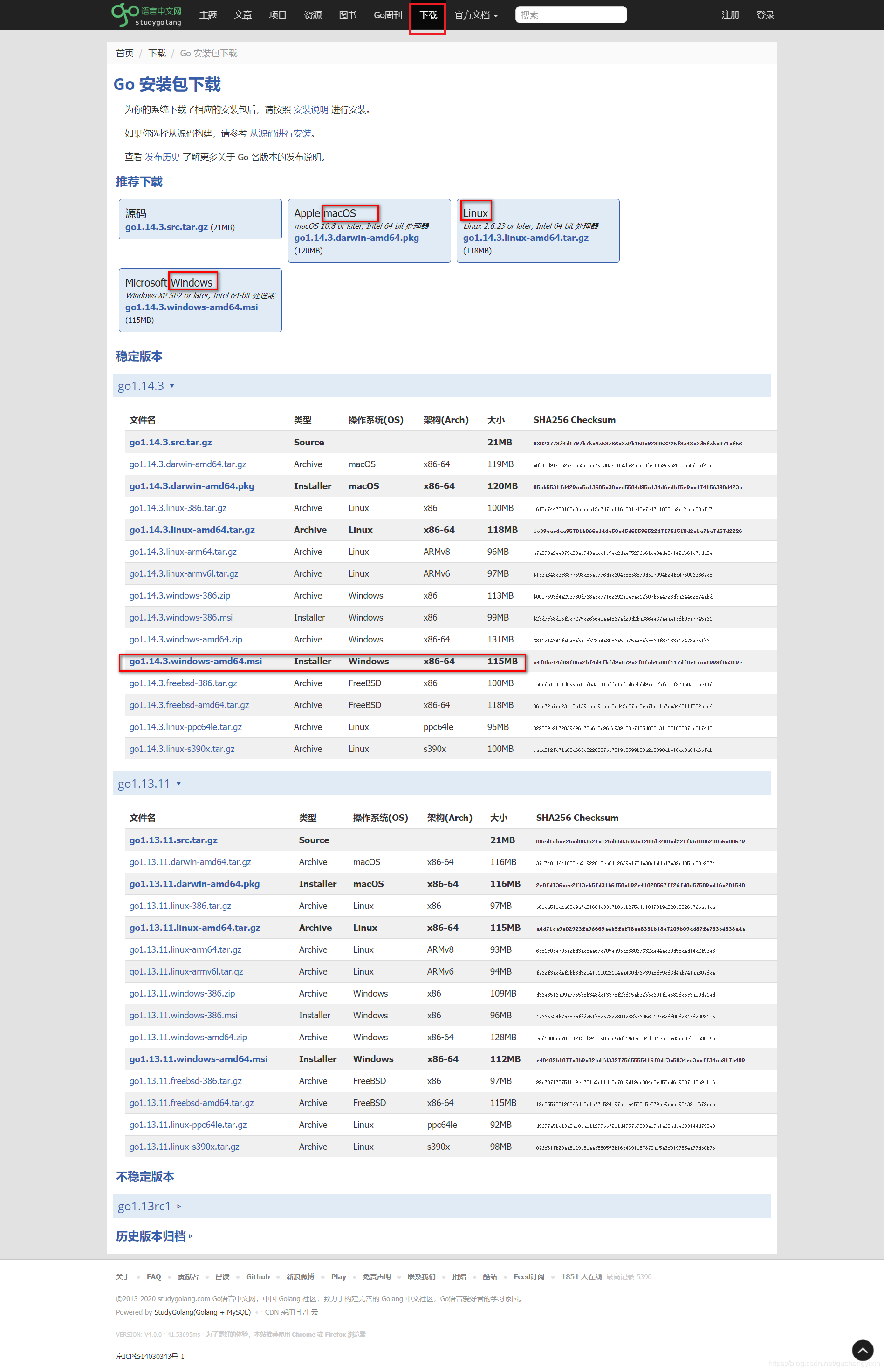The height and width of the screenshot is (1372, 884).
Task: Open the 资源 nav item
Action: 313,15
